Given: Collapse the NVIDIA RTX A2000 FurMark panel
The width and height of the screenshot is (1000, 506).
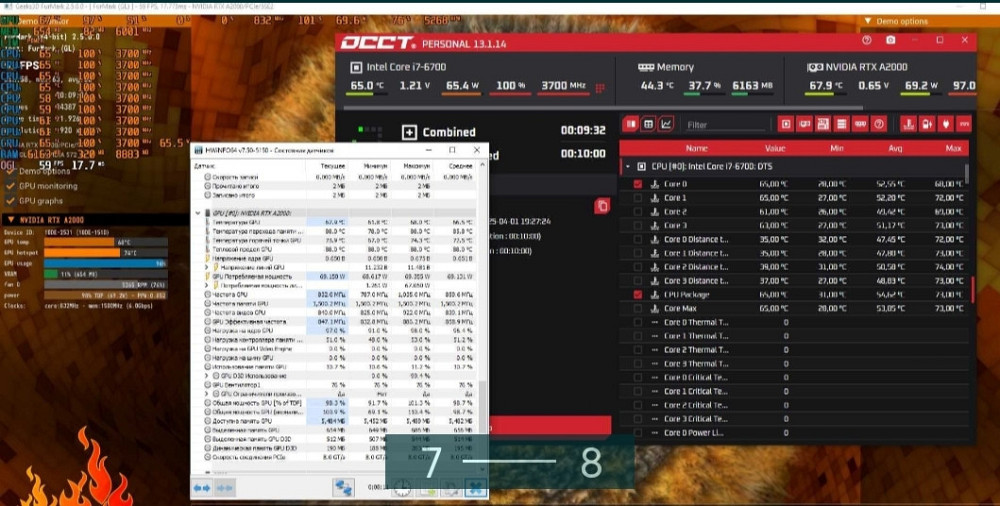Looking at the screenshot, I should (x=11, y=220).
